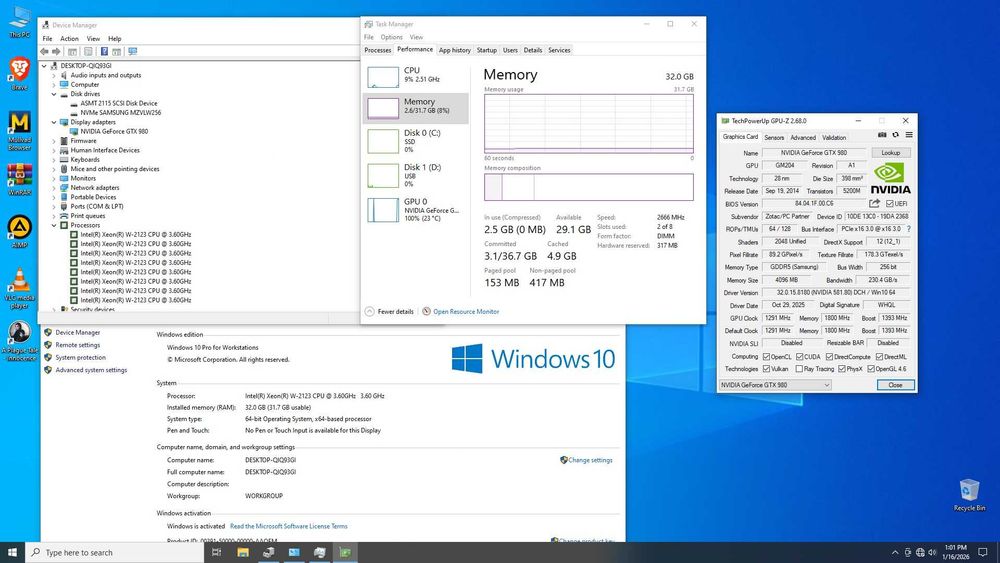Open the VLC media player desktop icon
1000x563 pixels.
click(x=19, y=288)
